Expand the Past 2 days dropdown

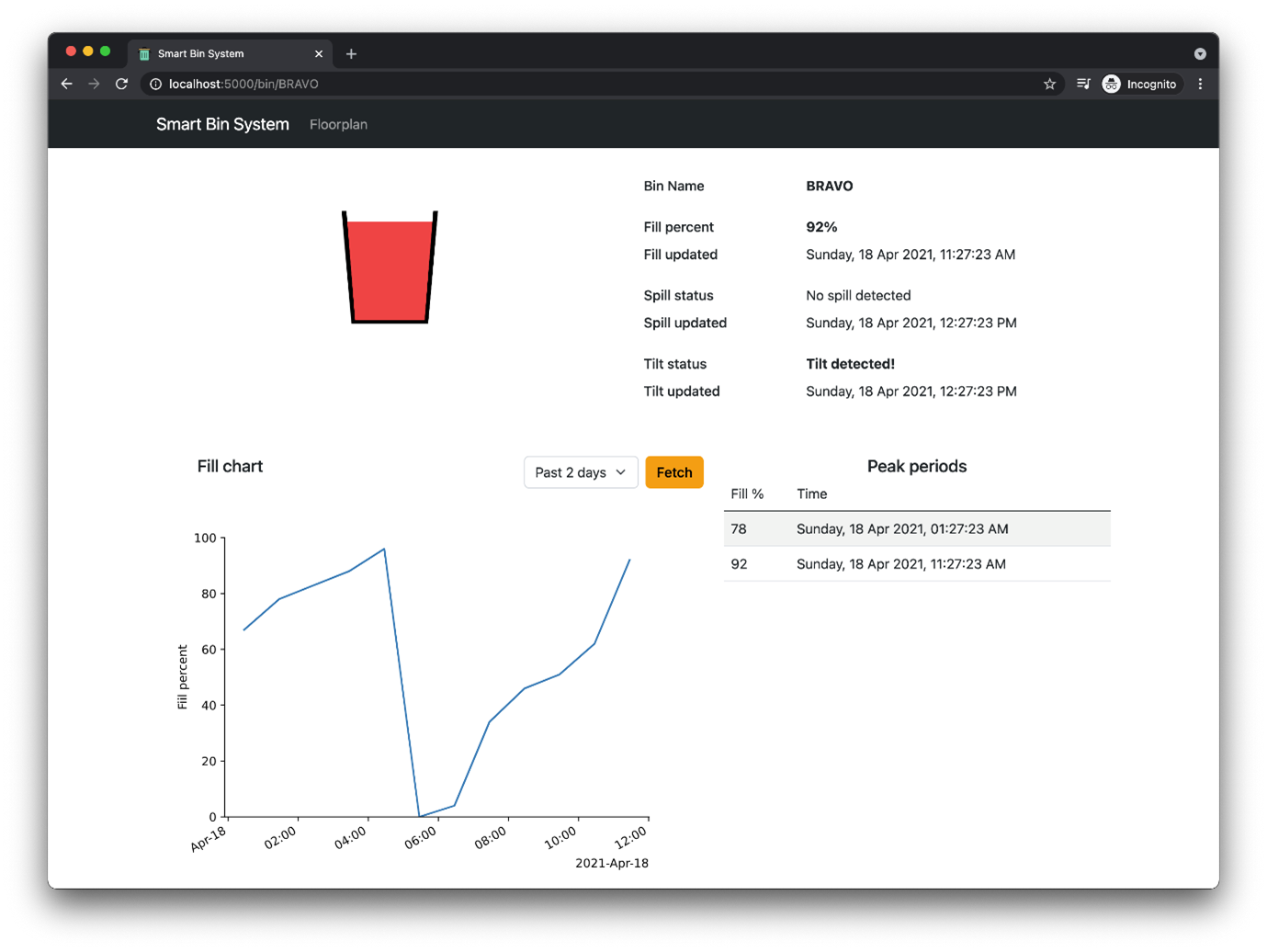point(581,472)
